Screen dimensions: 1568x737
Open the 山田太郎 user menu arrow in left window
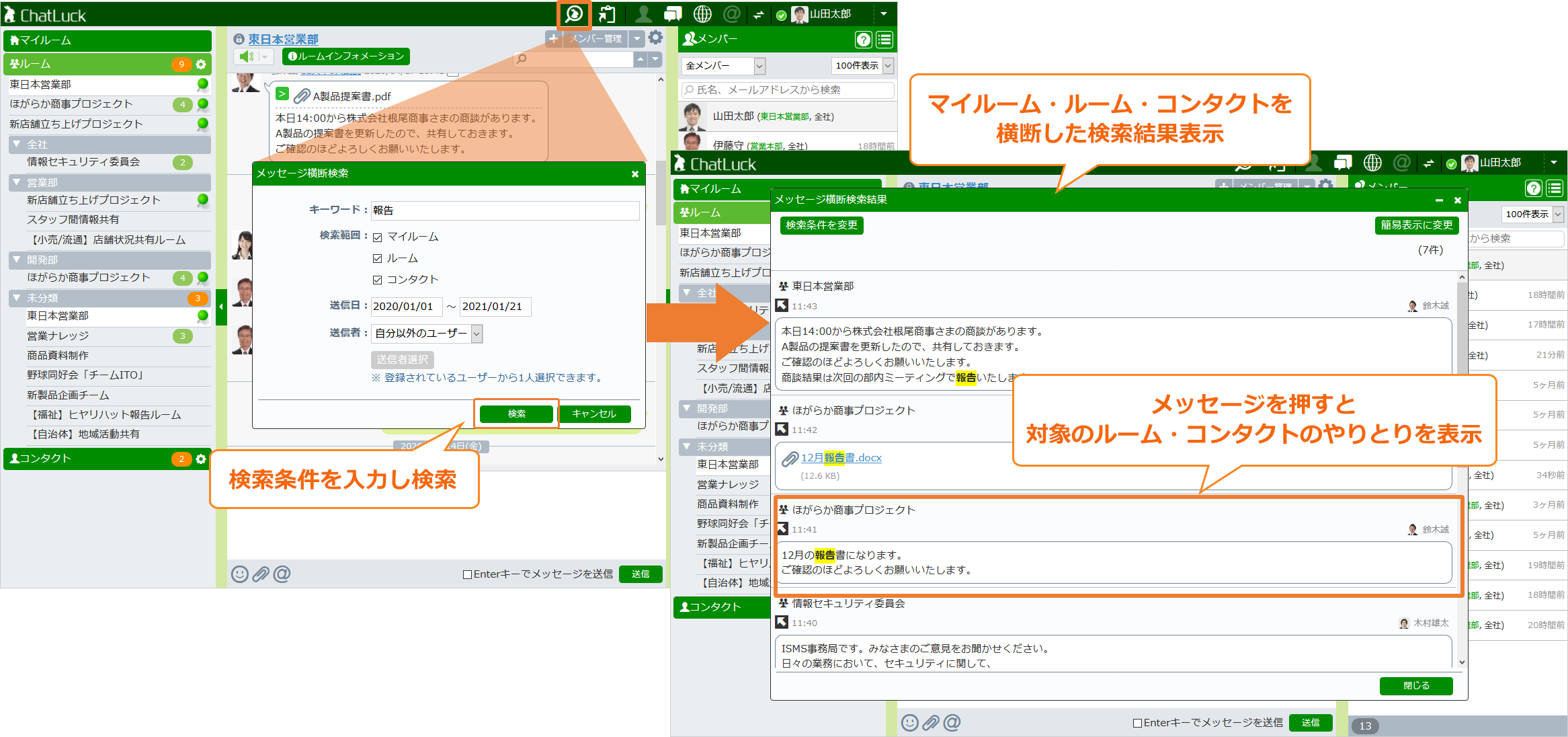[884, 13]
